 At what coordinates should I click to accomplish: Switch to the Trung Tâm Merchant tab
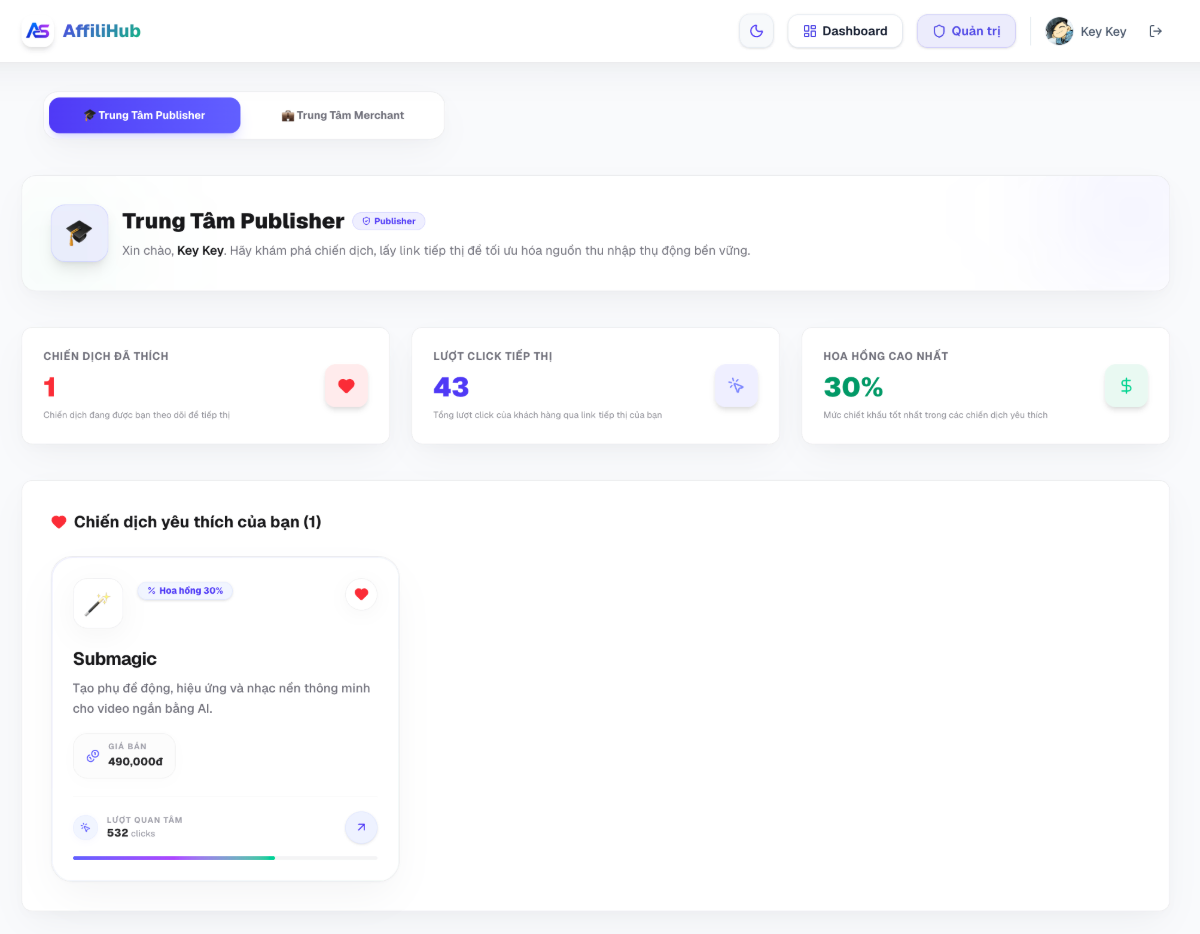tap(343, 115)
